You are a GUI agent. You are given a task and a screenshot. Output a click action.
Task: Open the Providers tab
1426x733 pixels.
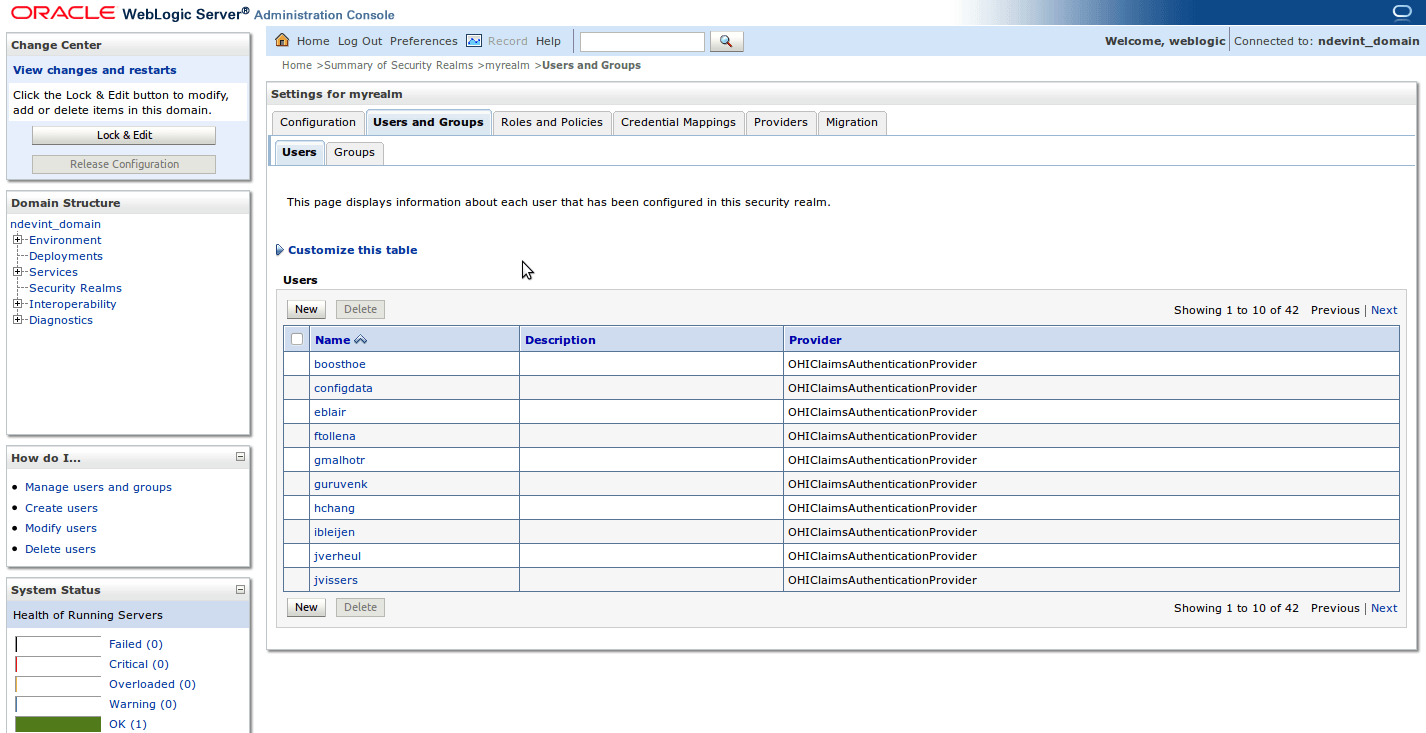[x=781, y=122]
